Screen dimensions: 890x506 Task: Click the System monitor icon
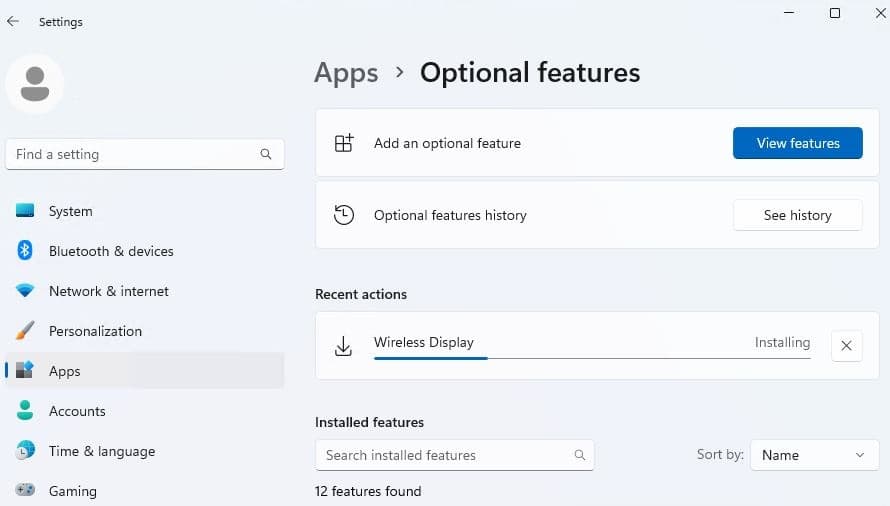pyautogui.click(x=25, y=211)
